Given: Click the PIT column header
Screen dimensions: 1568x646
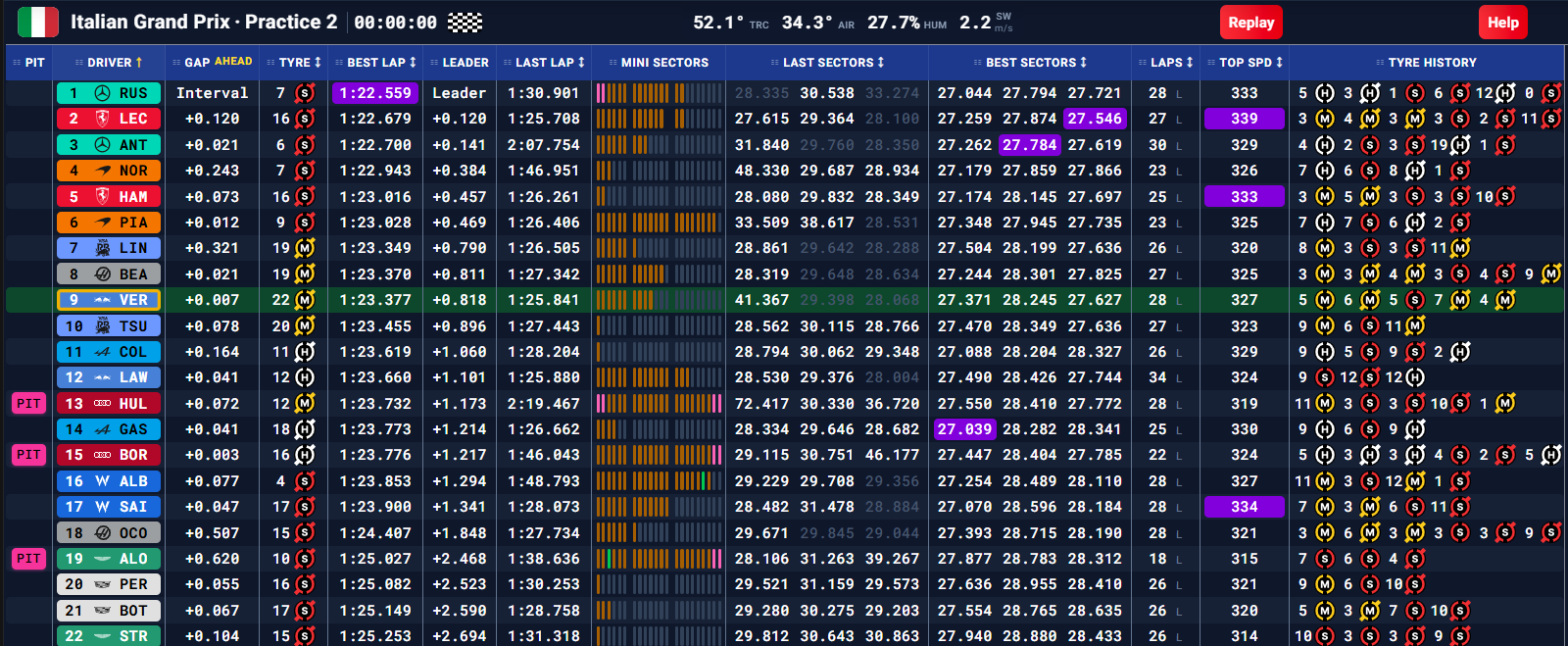Looking at the screenshot, I should click(28, 62).
